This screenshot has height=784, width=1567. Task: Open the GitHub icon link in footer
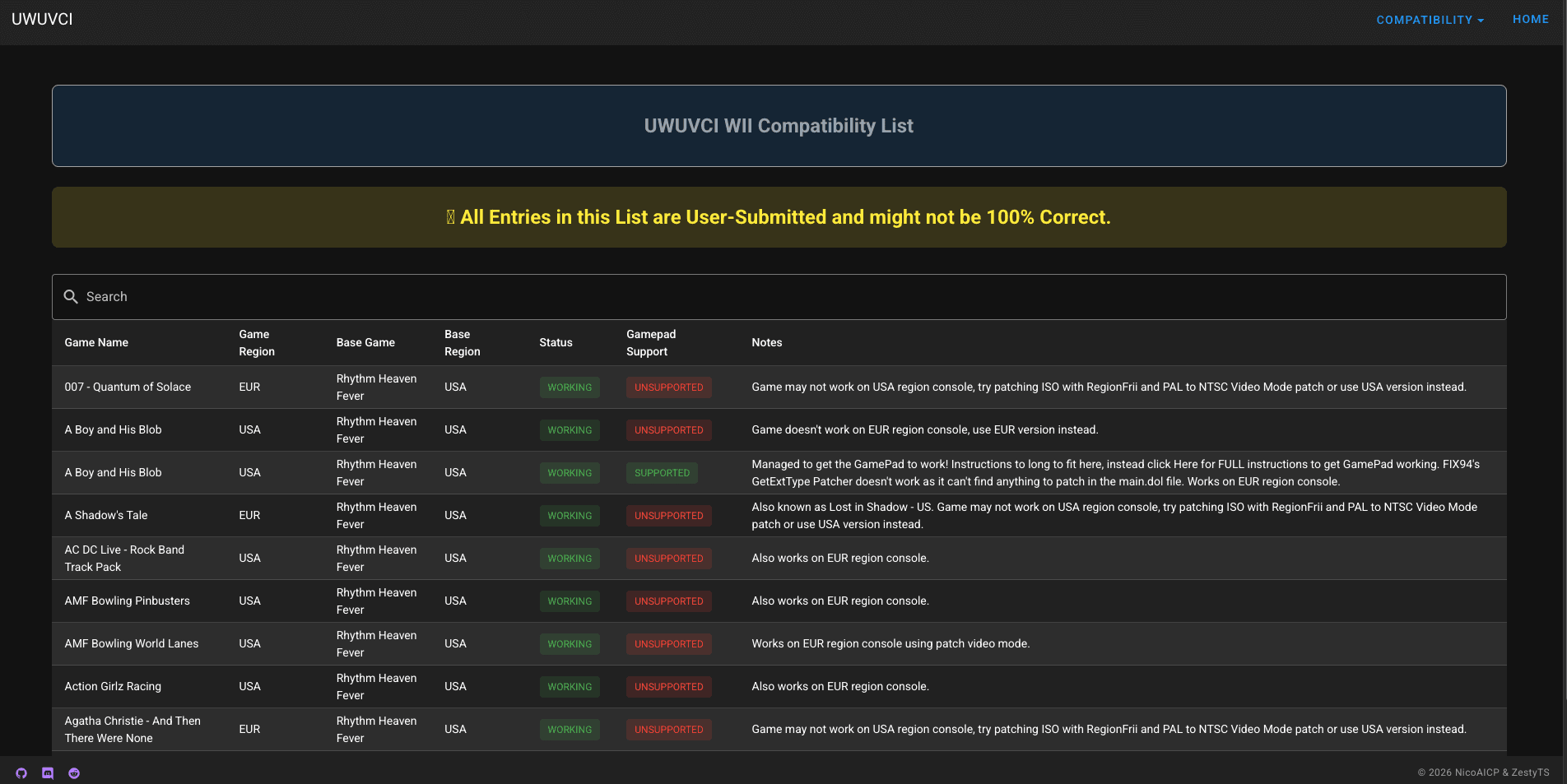coord(21,773)
